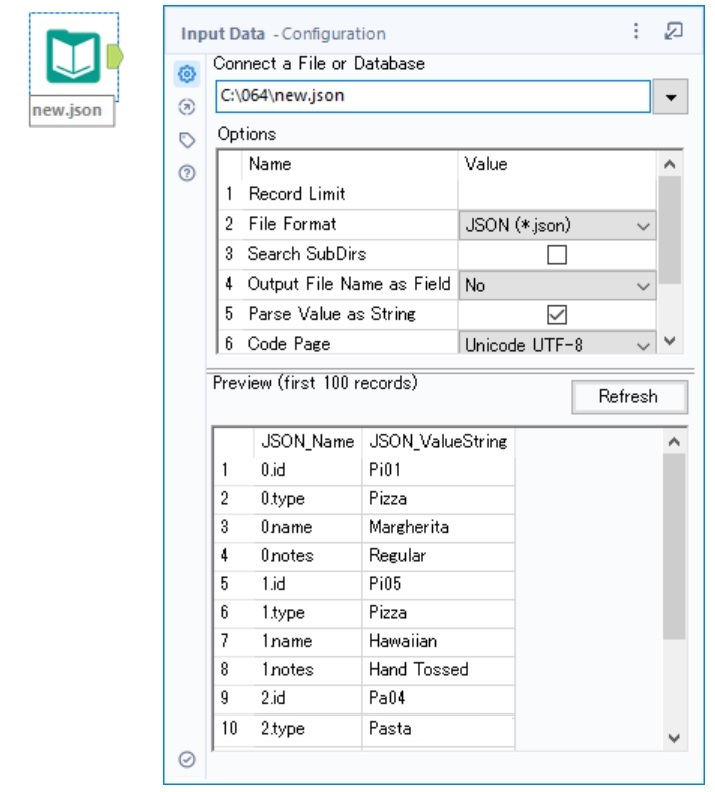Select the Hawaiian value cell
Image resolution: width=715 pixels, height=792 pixels.
[x=438, y=641]
